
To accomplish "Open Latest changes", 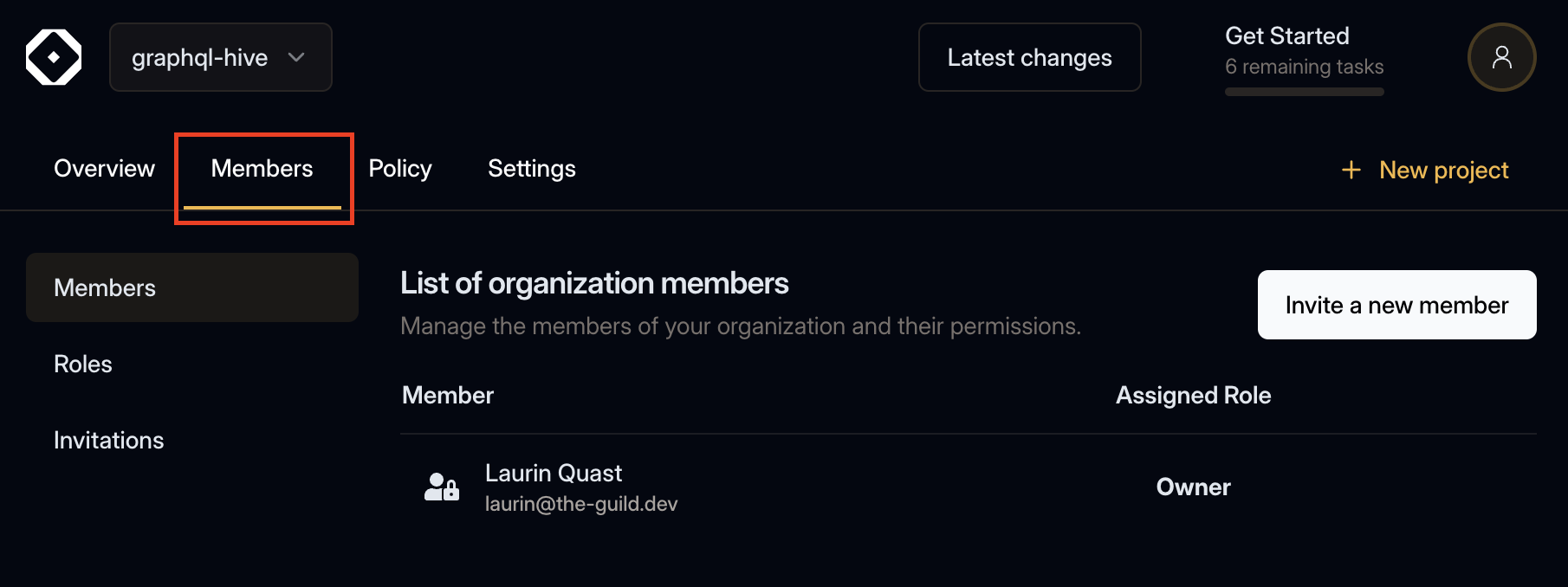I will coord(1029,57).
